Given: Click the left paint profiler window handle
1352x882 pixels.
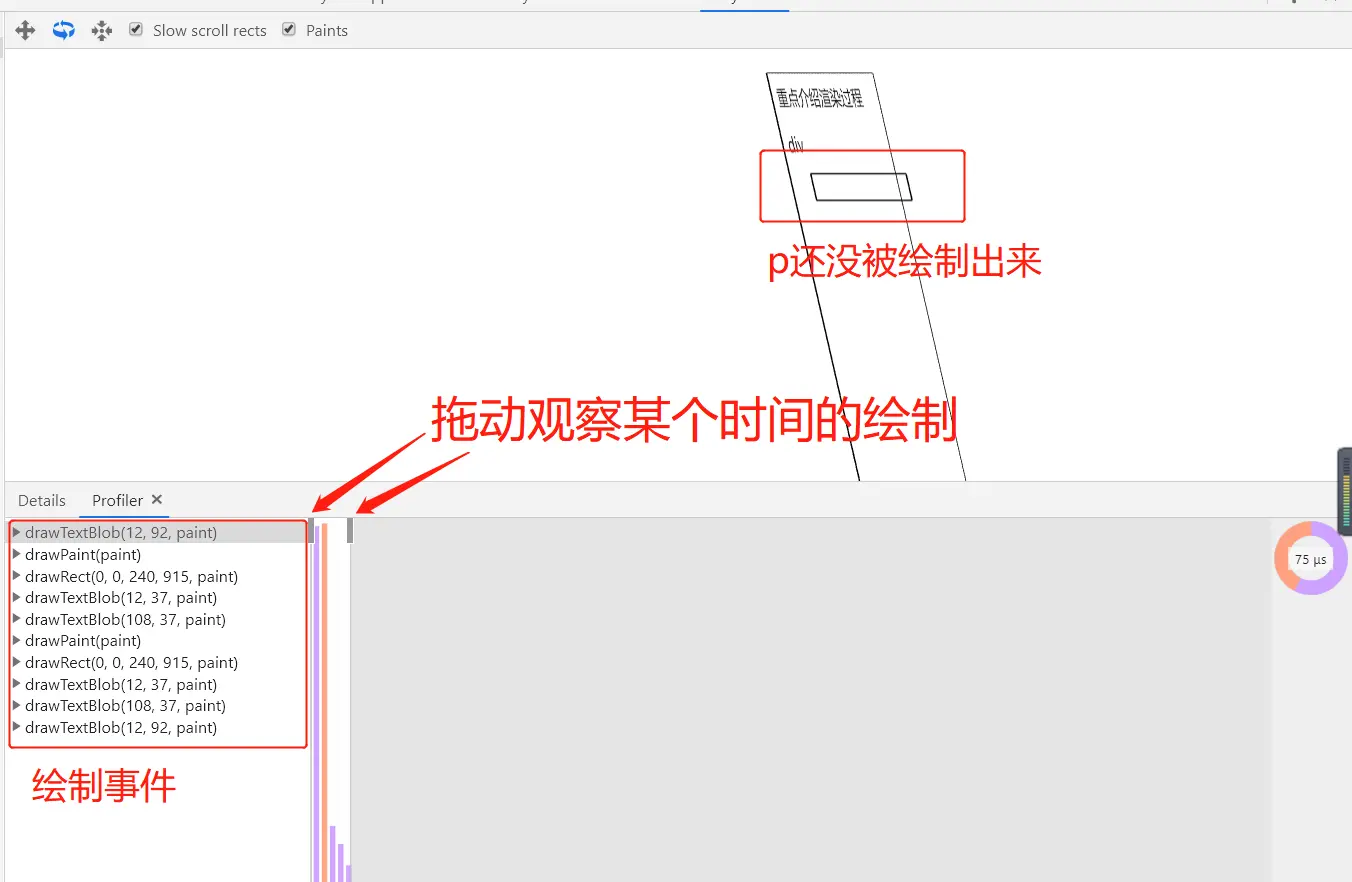Looking at the screenshot, I should [311, 530].
